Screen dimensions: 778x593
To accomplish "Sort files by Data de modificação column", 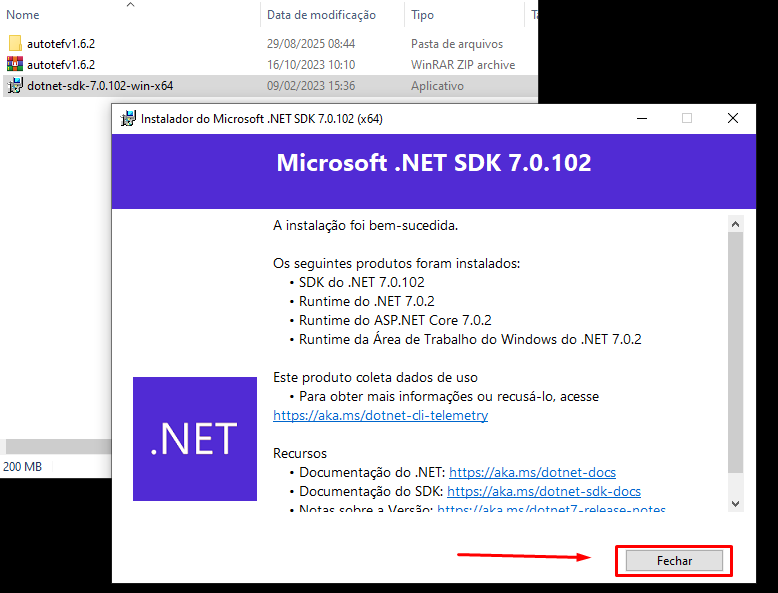I will coord(322,15).
